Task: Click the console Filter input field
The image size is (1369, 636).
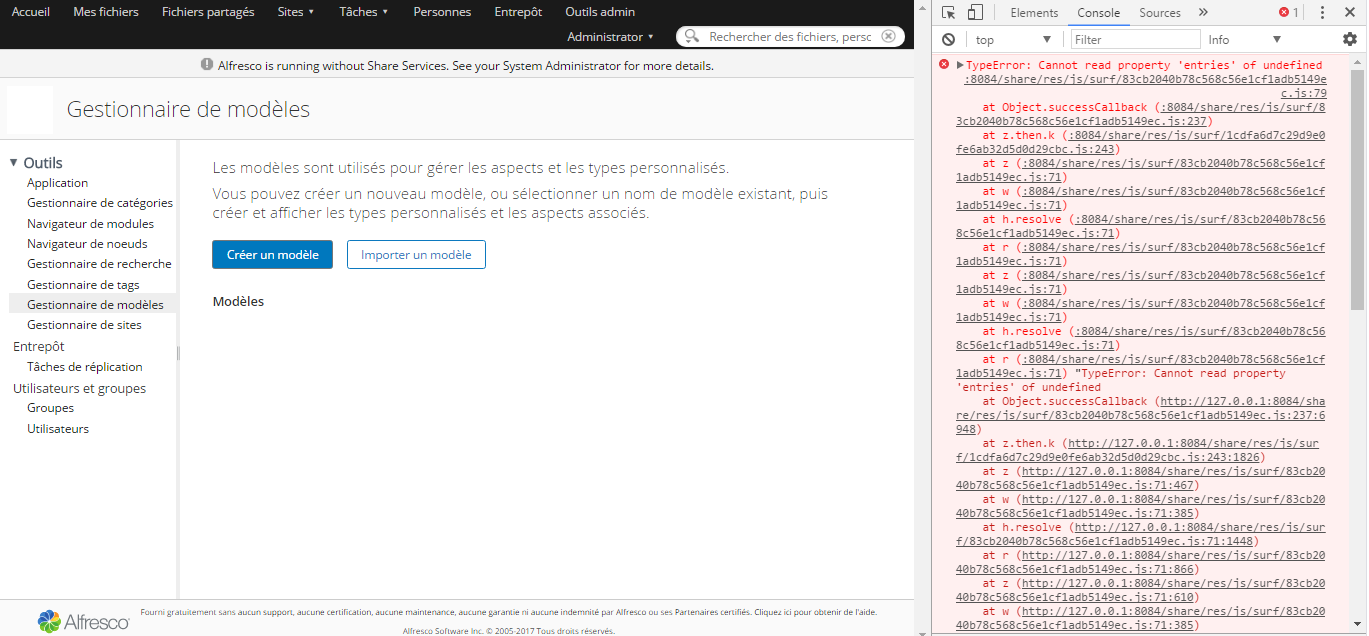Action: coord(1135,39)
